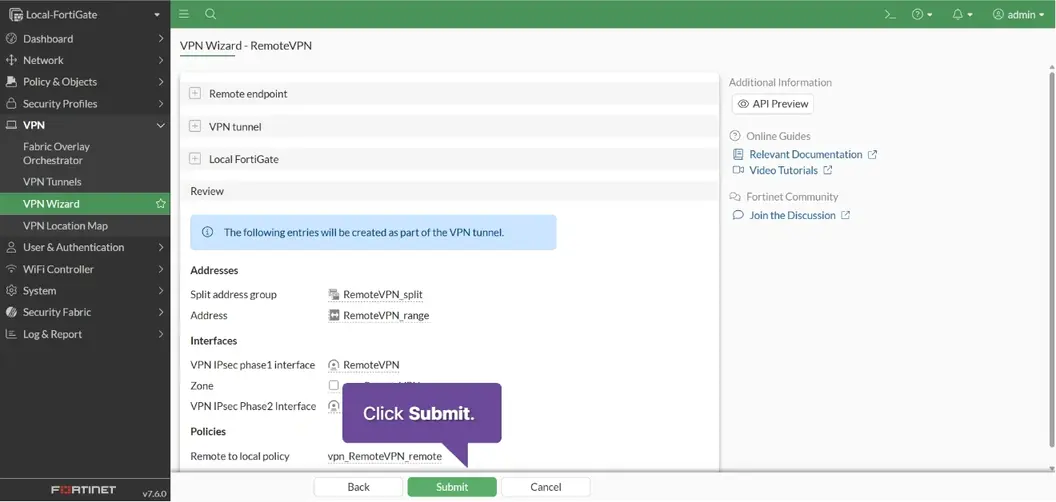Open the Local-FortiGate device dropdown
This screenshot has width=1056, height=502.
point(85,14)
